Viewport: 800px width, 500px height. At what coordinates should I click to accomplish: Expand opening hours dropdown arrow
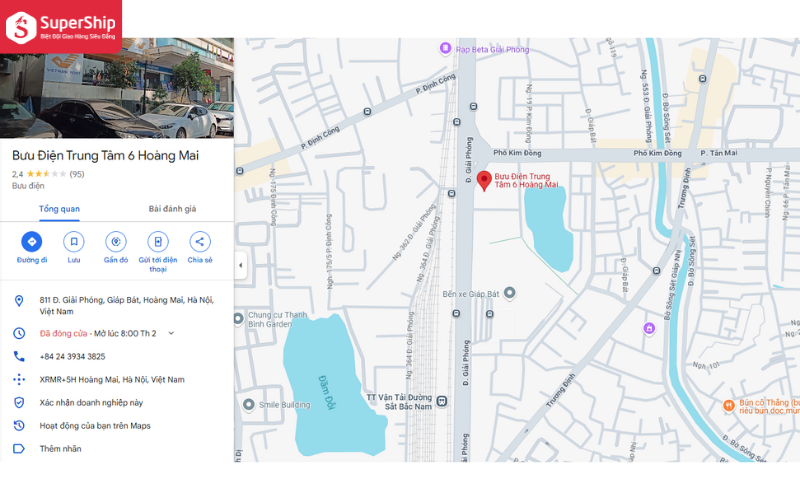171,333
